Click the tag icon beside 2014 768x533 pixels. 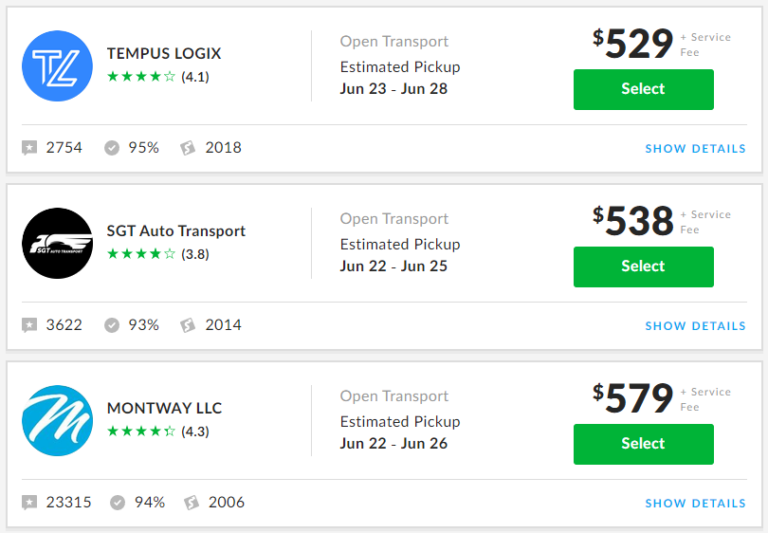188,325
